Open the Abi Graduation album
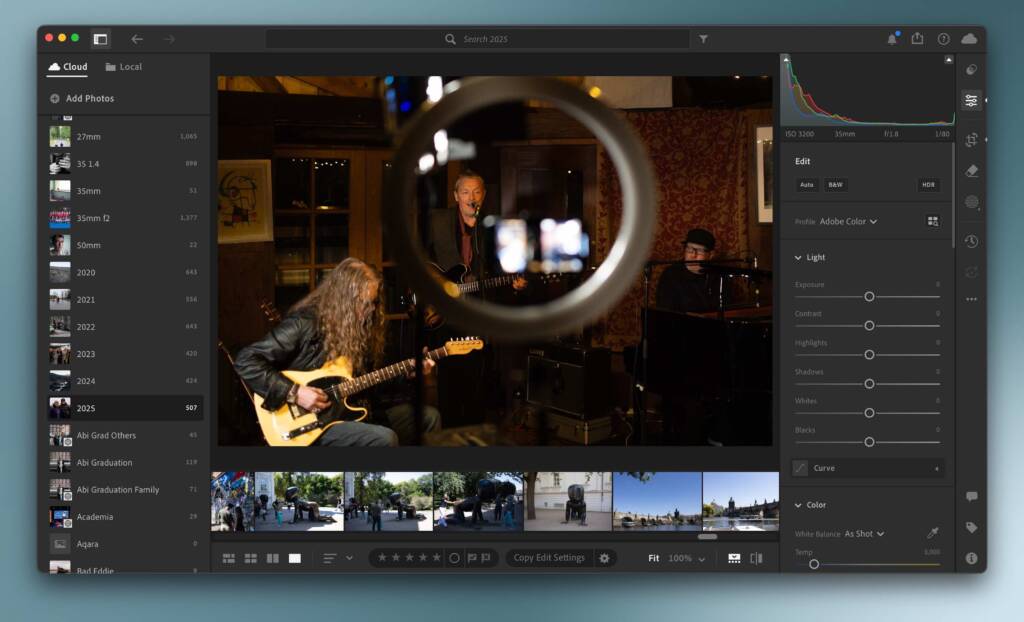The image size is (1024, 622). 123,463
